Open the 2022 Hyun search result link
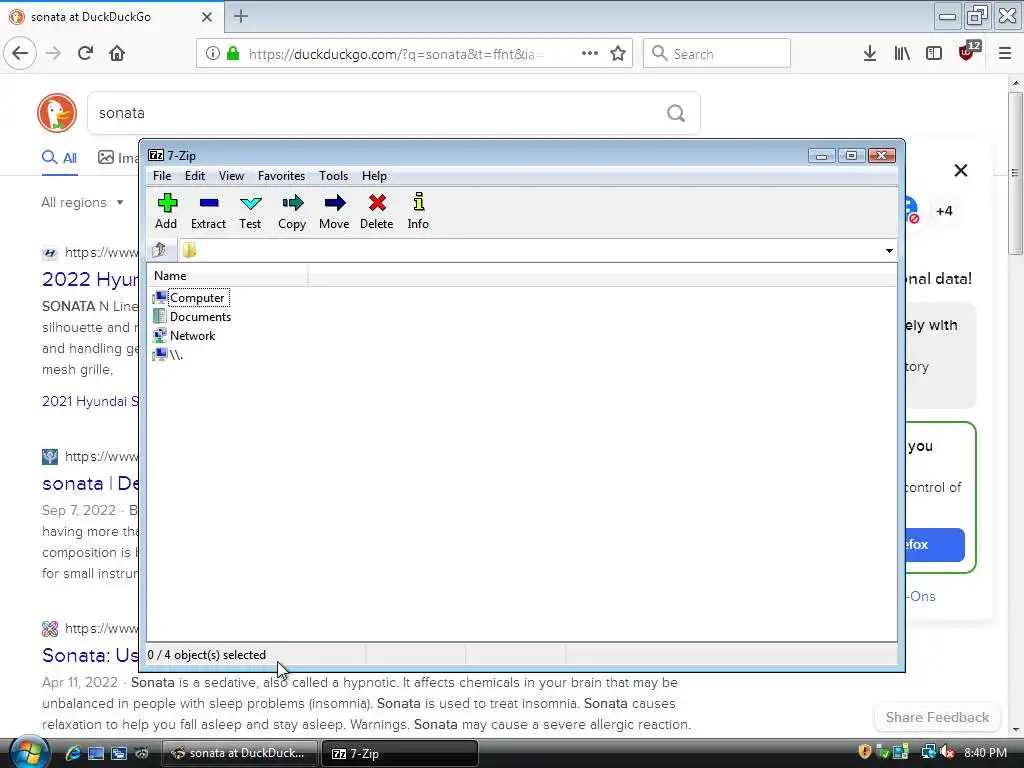The height and width of the screenshot is (768, 1024). (90, 280)
